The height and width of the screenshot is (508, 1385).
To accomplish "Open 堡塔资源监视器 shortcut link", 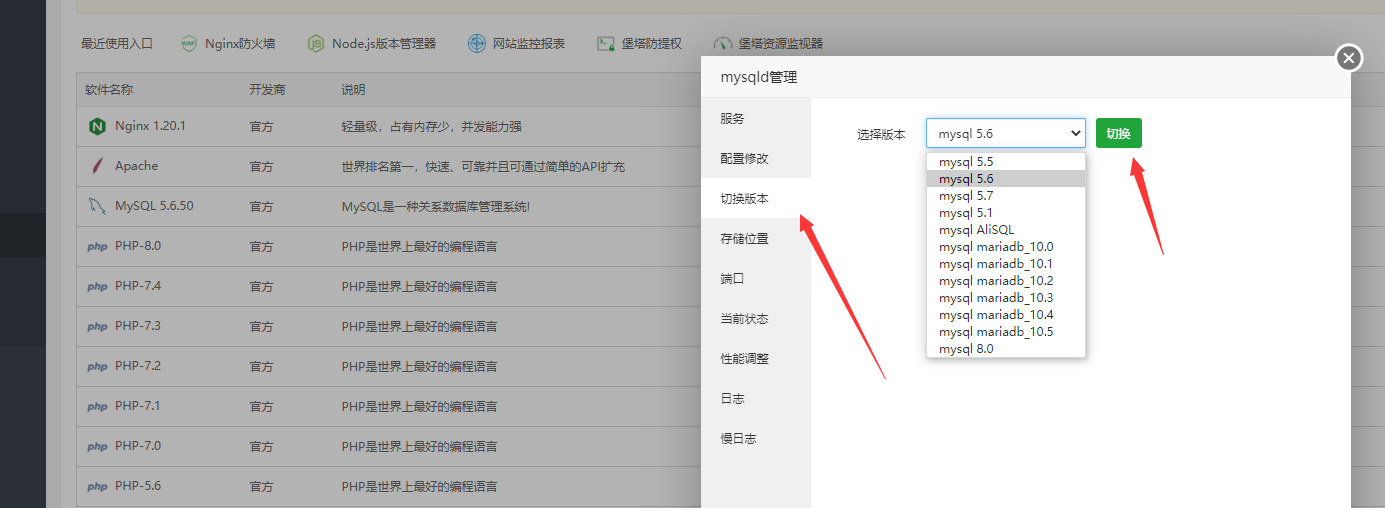I will (x=781, y=44).
